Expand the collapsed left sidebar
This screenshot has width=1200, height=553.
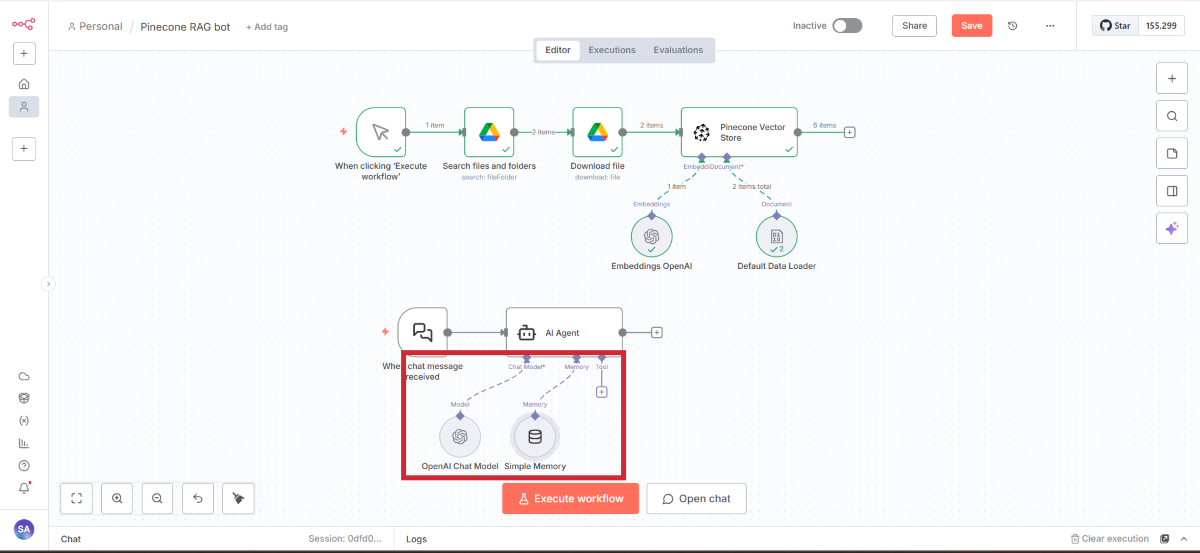[47, 284]
